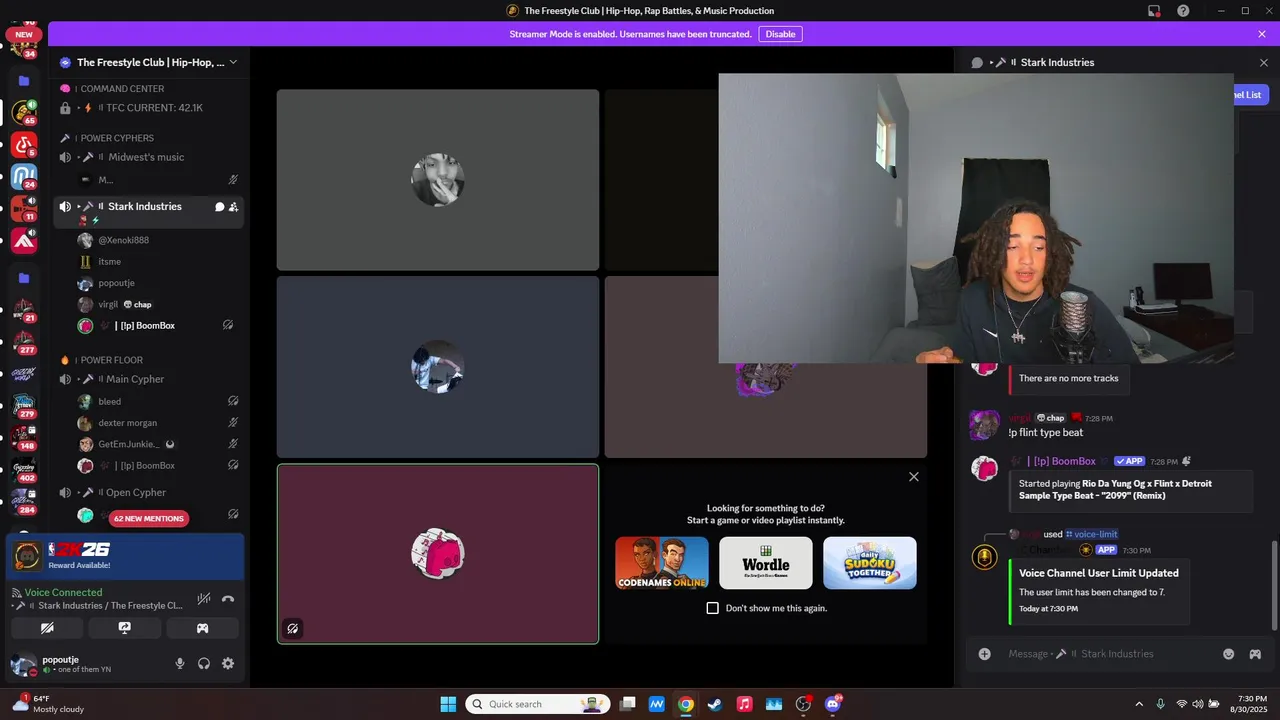This screenshot has width=1280, height=720.
Task: Open the blue server icon with badge 24
Action: (24, 177)
